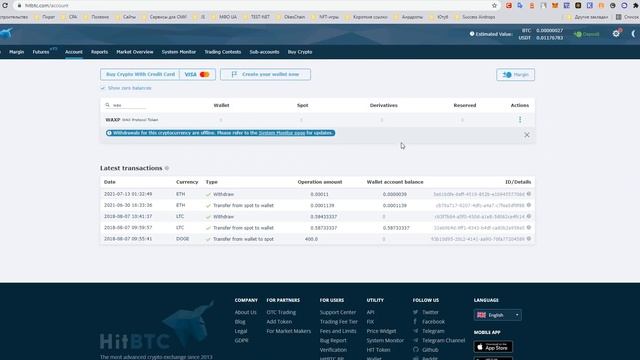The width and height of the screenshot is (640, 360).
Task: Open Price Widget footer link
Action: pos(381,331)
